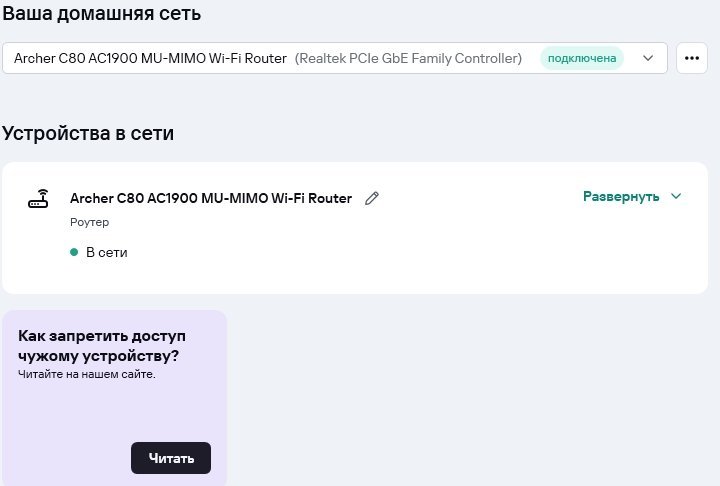The image size is (720, 486).
Task: Select the Archer C80 device name in card
Action: tap(211, 198)
